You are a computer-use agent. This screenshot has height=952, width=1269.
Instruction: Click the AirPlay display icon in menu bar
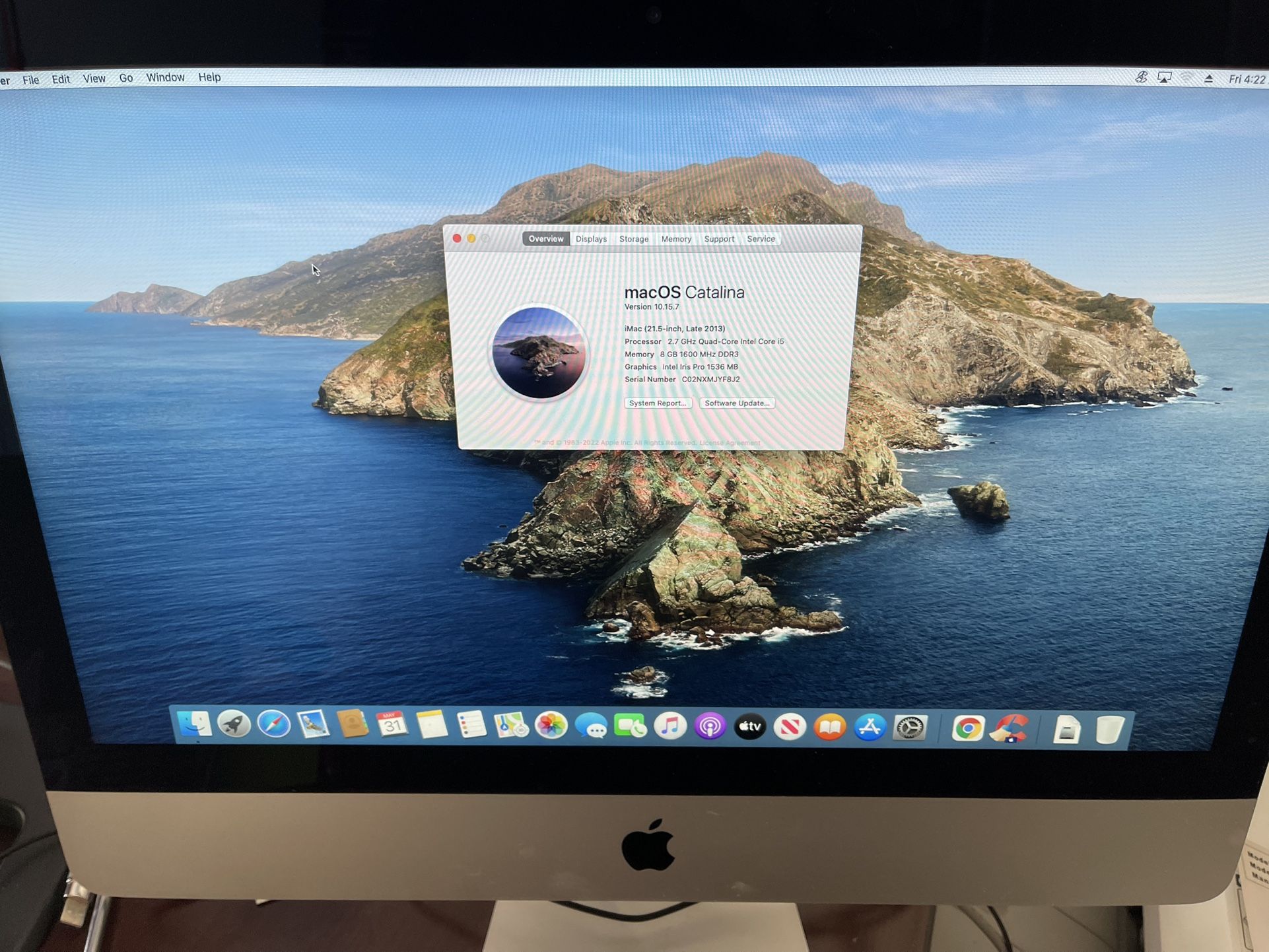click(1165, 78)
